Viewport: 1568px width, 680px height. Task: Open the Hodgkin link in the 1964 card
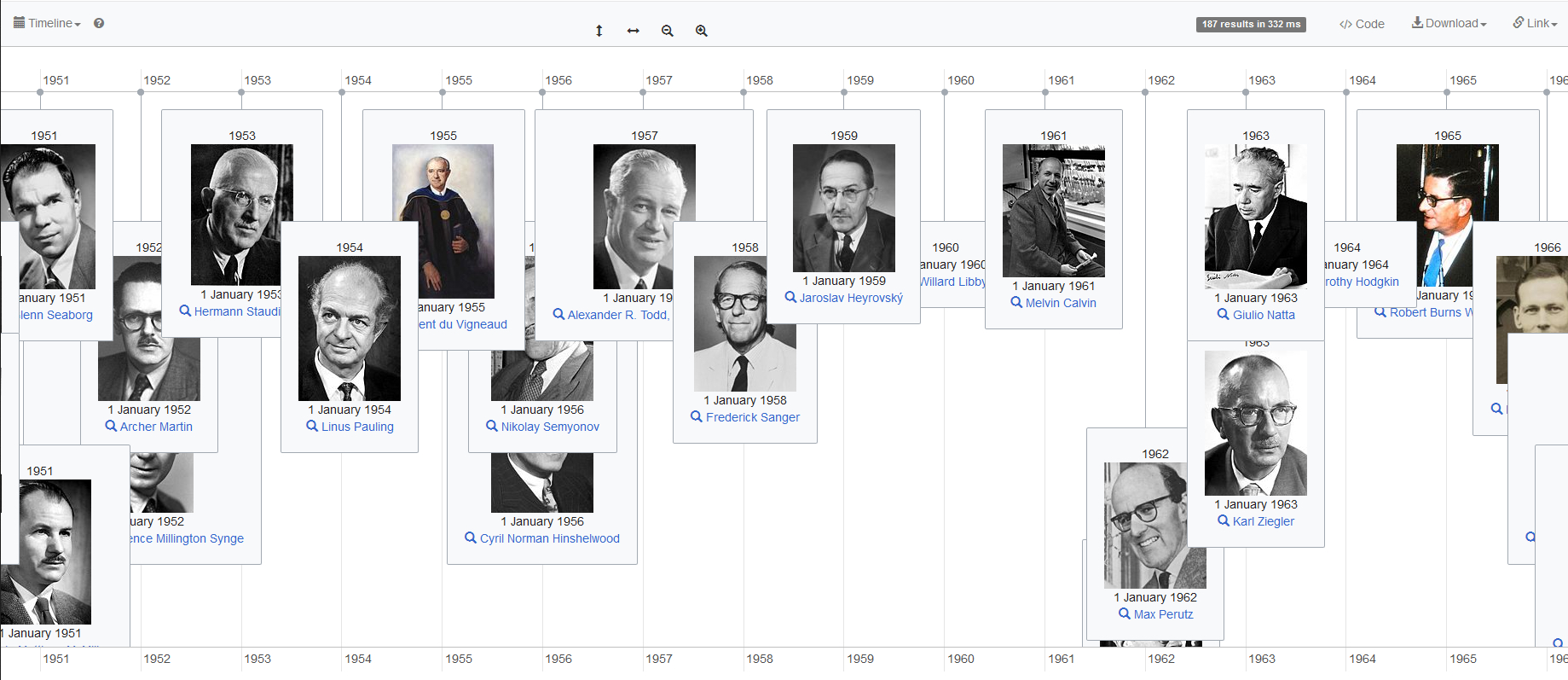click(x=1362, y=282)
